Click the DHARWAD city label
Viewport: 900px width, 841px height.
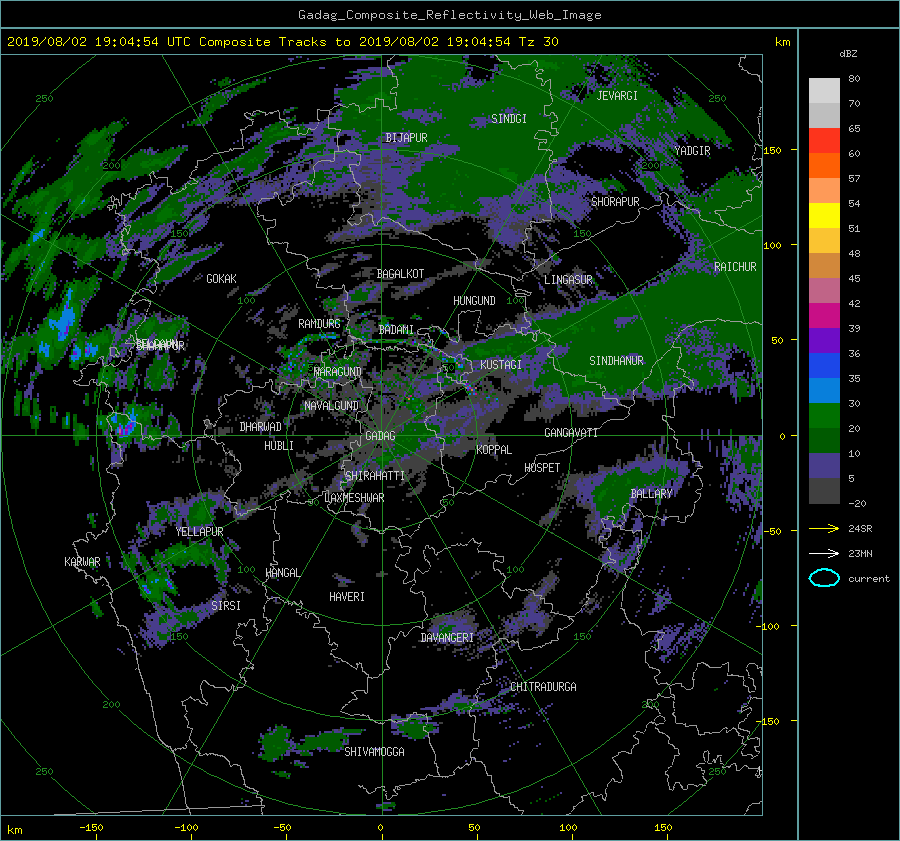[x=261, y=427]
